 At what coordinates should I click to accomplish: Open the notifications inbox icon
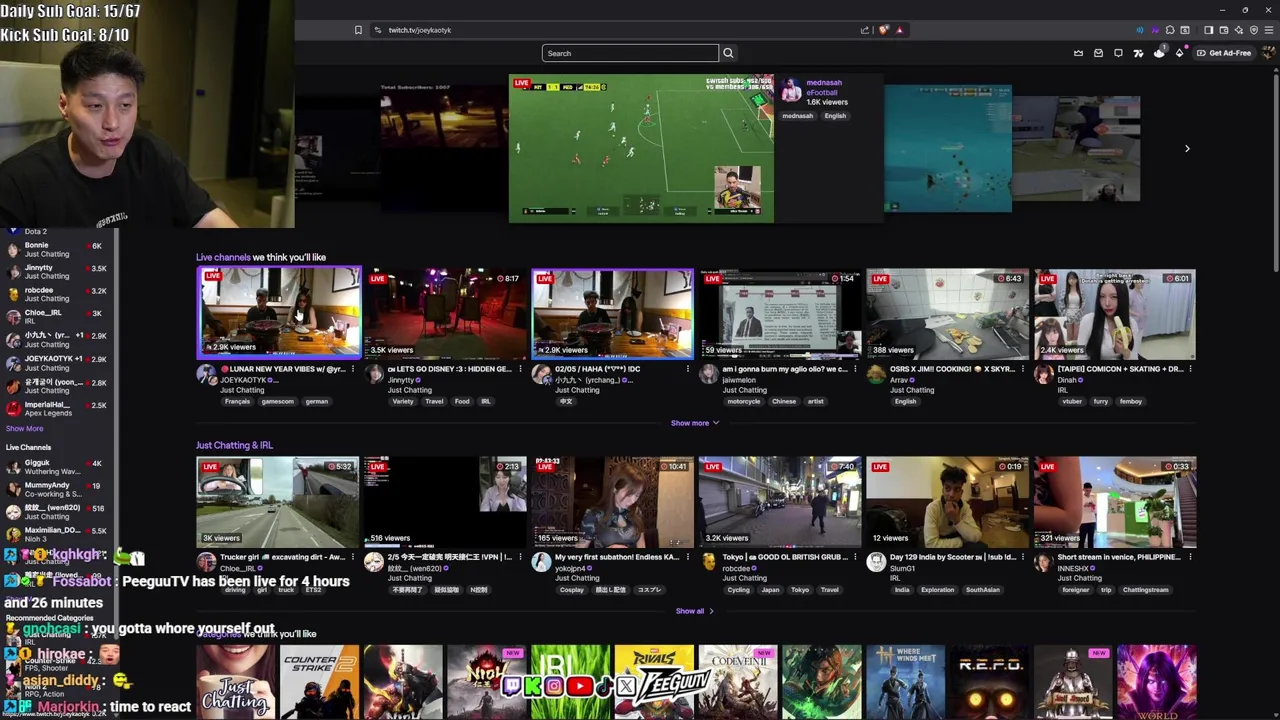tap(1098, 53)
